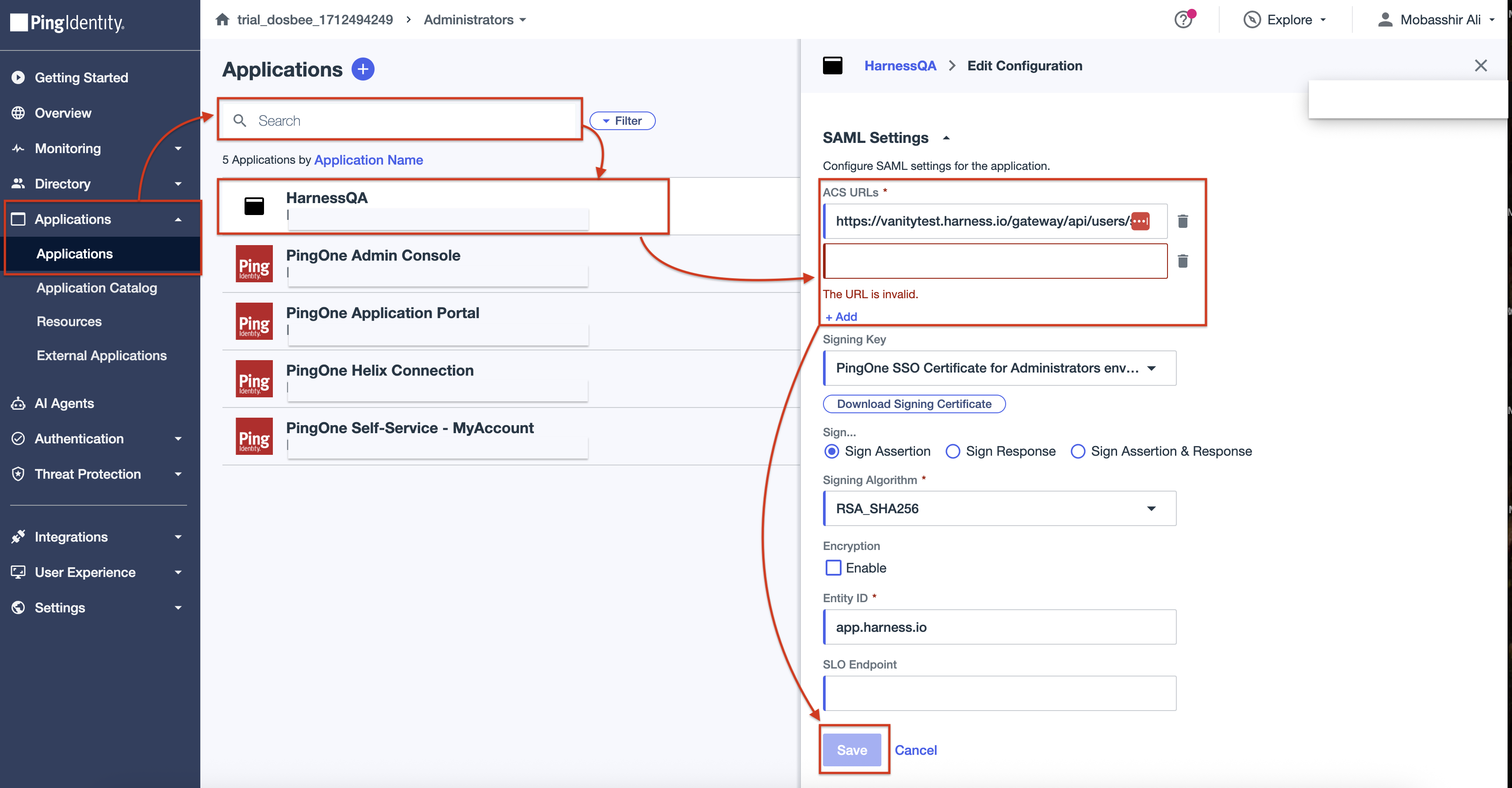Click the PingOne Admin Console logo icon
The height and width of the screenshot is (788, 1512).
coord(254,264)
